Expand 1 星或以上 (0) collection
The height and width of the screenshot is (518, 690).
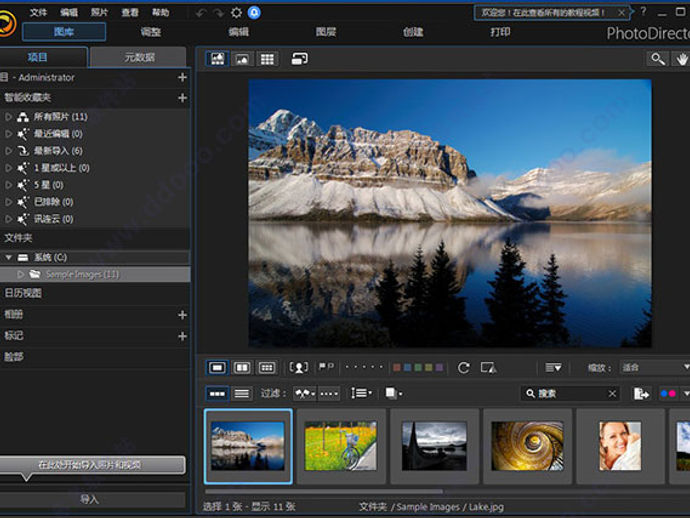pyautogui.click(x=8, y=168)
